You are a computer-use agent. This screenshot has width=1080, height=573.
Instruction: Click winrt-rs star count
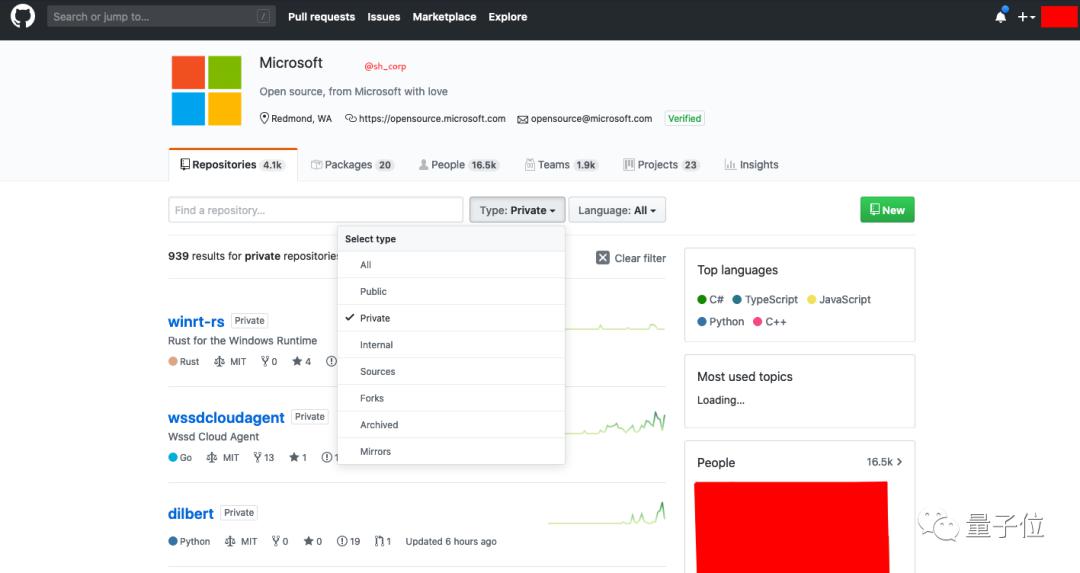(x=302, y=362)
